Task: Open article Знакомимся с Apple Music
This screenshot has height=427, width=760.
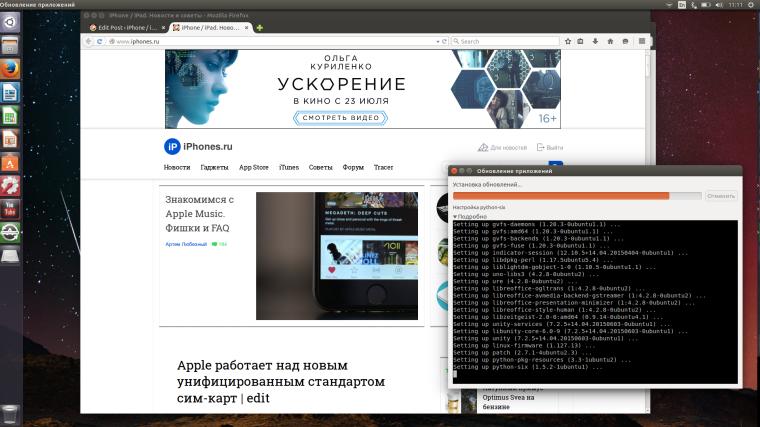Action: pyautogui.click(x=199, y=214)
